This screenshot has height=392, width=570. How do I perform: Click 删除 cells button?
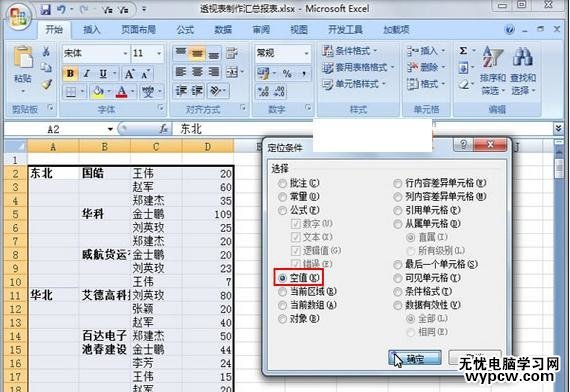(426, 67)
